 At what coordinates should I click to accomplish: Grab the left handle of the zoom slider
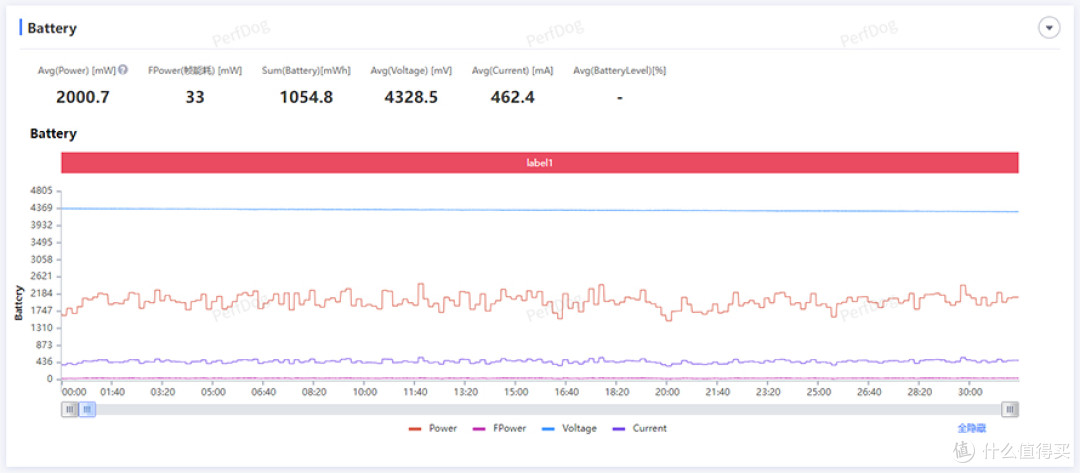[x=69, y=410]
